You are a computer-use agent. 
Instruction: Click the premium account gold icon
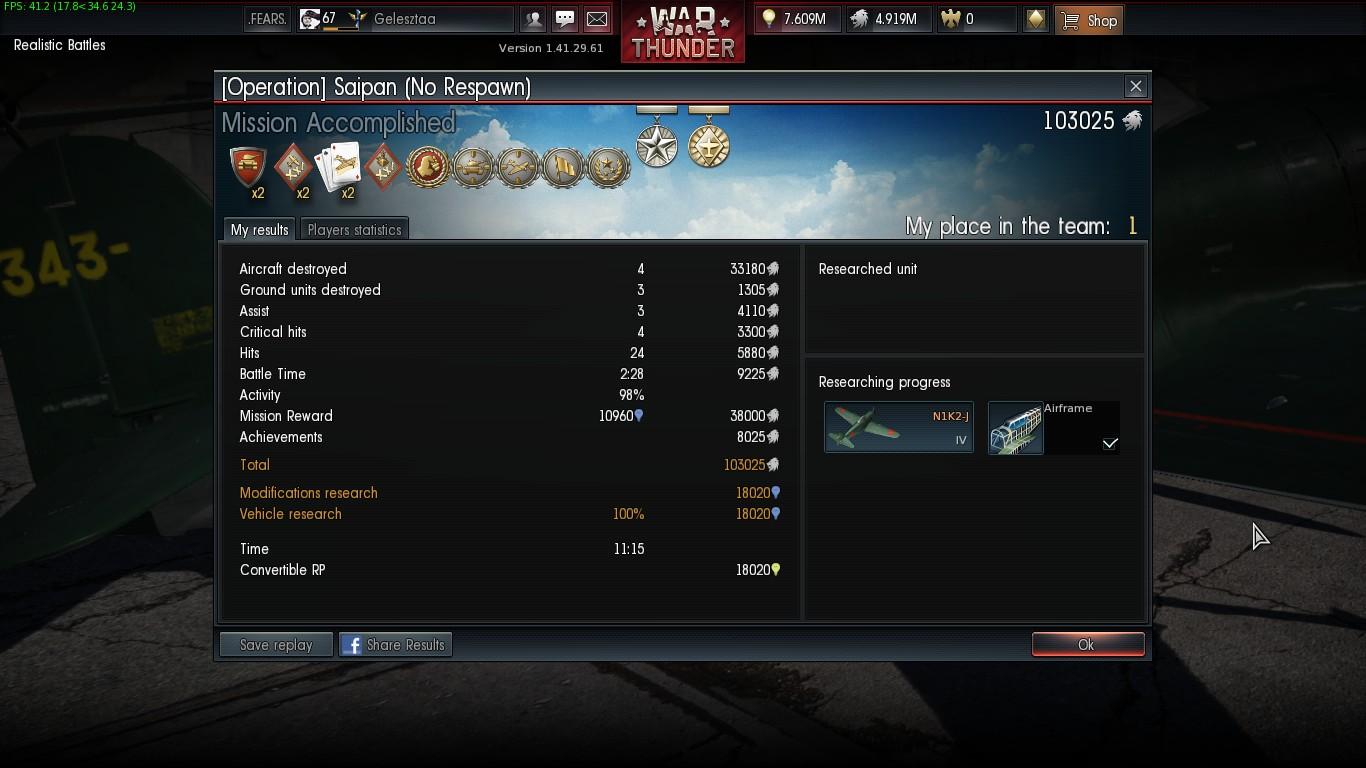tap(1036, 19)
